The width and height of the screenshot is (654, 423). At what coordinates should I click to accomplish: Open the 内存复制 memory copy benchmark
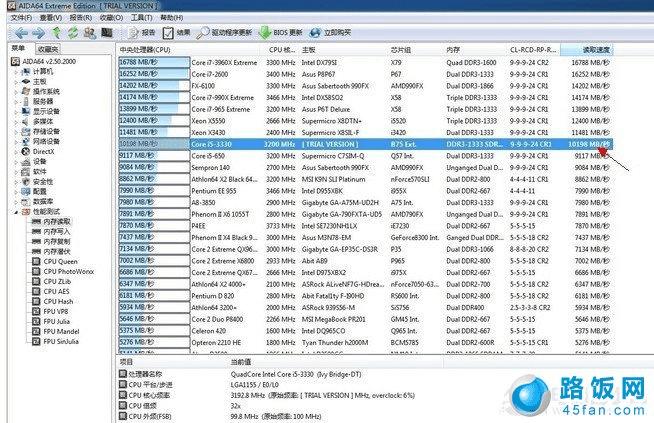(51, 242)
